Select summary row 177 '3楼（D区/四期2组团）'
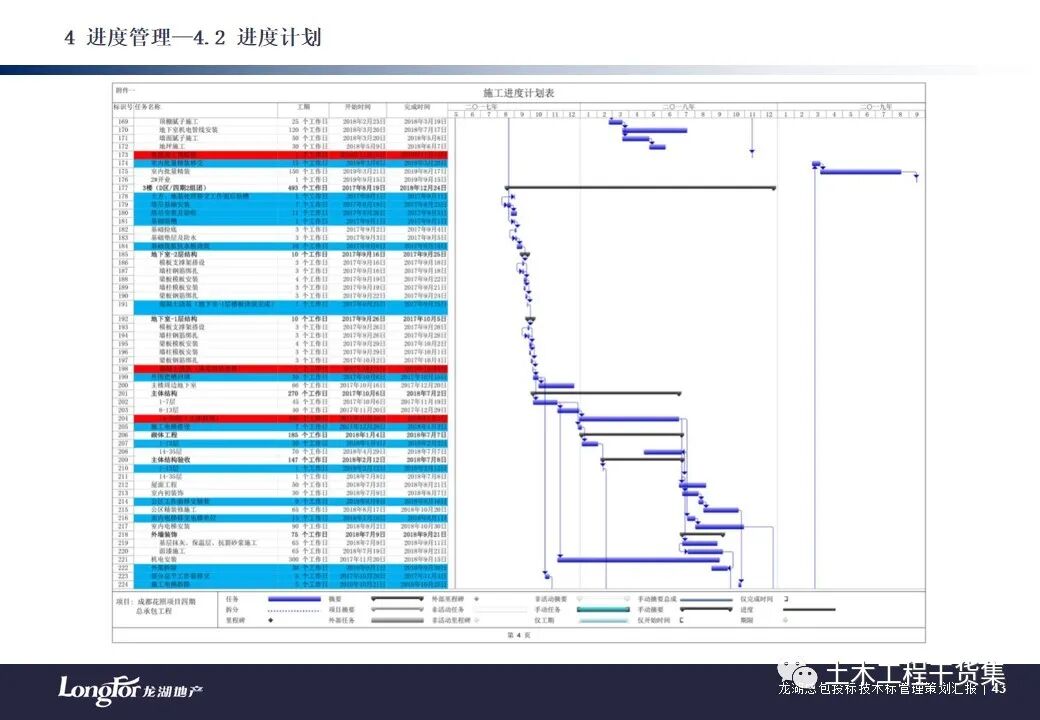The height and width of the screenshot is (720, 1040). [281, 188]
